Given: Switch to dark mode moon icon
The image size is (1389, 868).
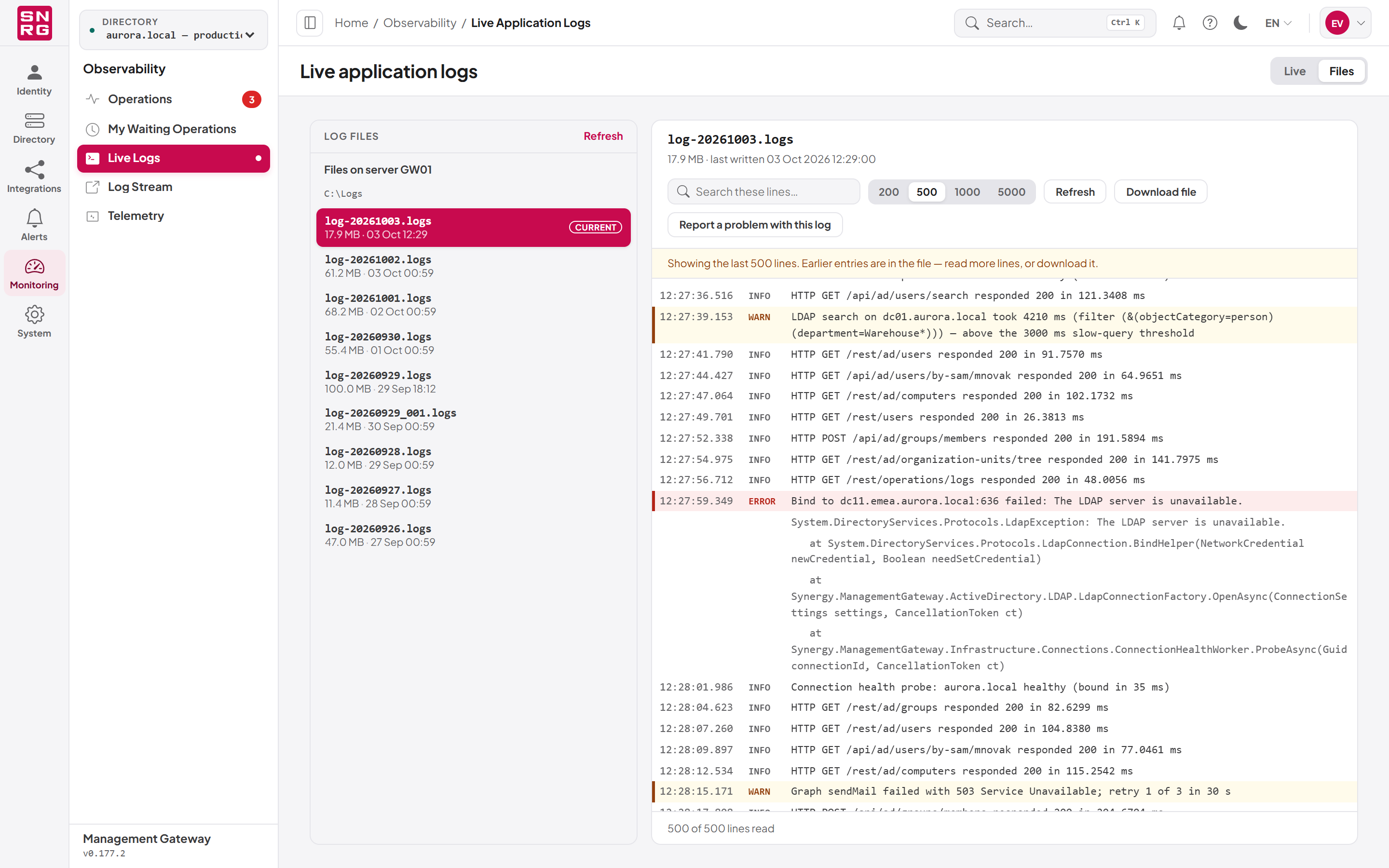Looking at the screenshot, I should pos(1240,23).
